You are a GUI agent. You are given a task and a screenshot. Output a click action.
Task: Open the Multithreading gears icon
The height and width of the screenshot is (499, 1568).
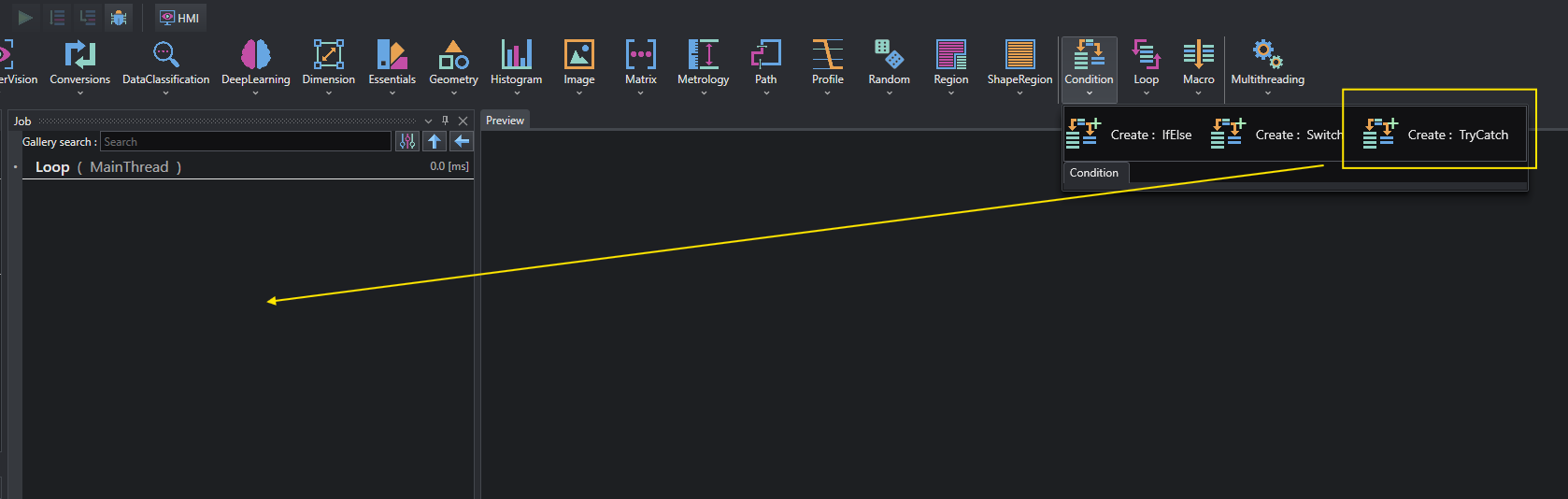1267,54
